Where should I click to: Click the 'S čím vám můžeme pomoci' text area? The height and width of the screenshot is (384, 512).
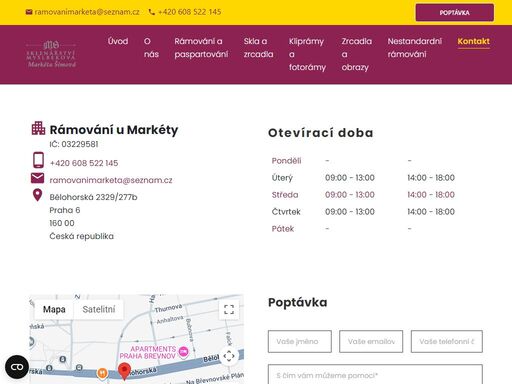tap(375, 375)
